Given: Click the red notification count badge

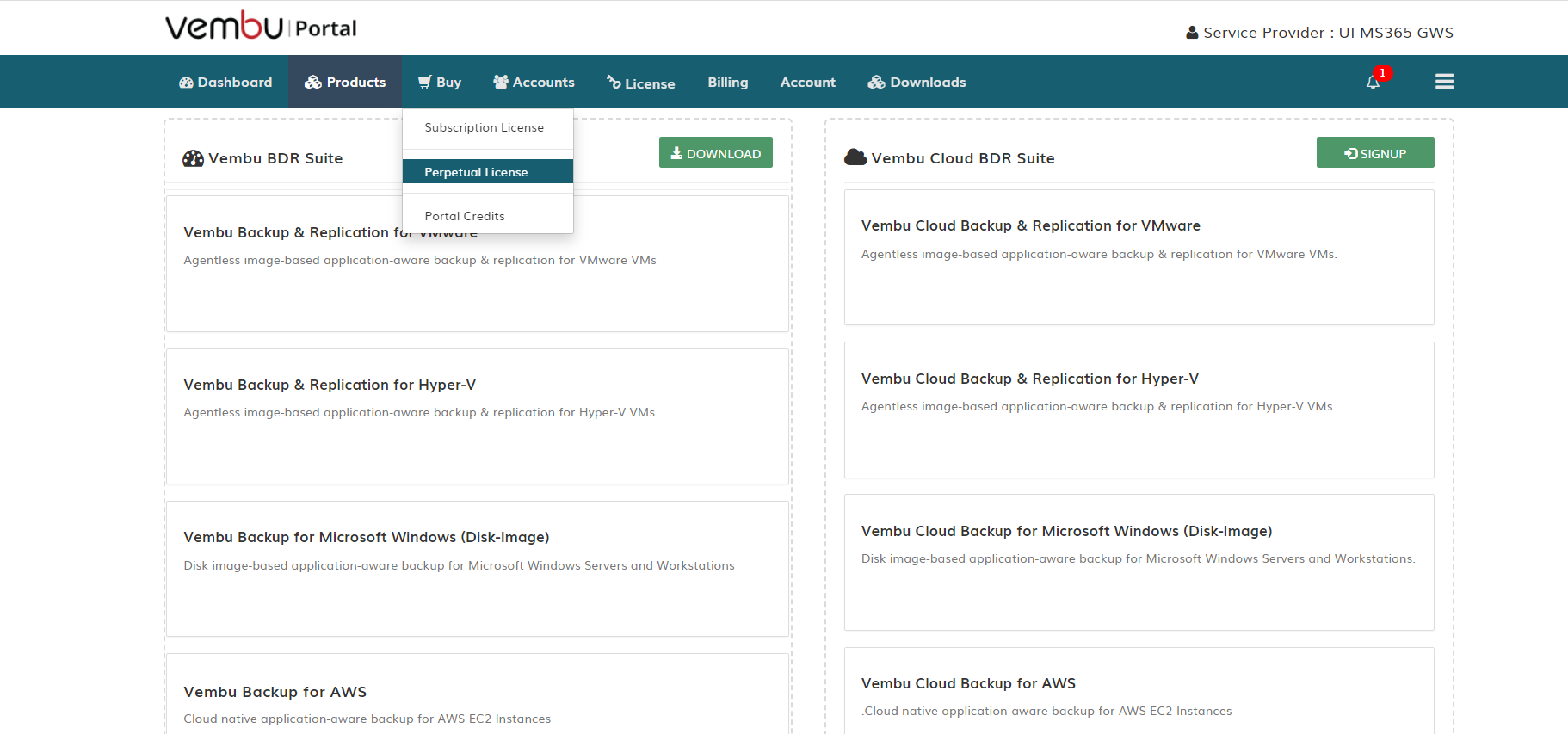Looking at the screenshot, I should 1383,73.
